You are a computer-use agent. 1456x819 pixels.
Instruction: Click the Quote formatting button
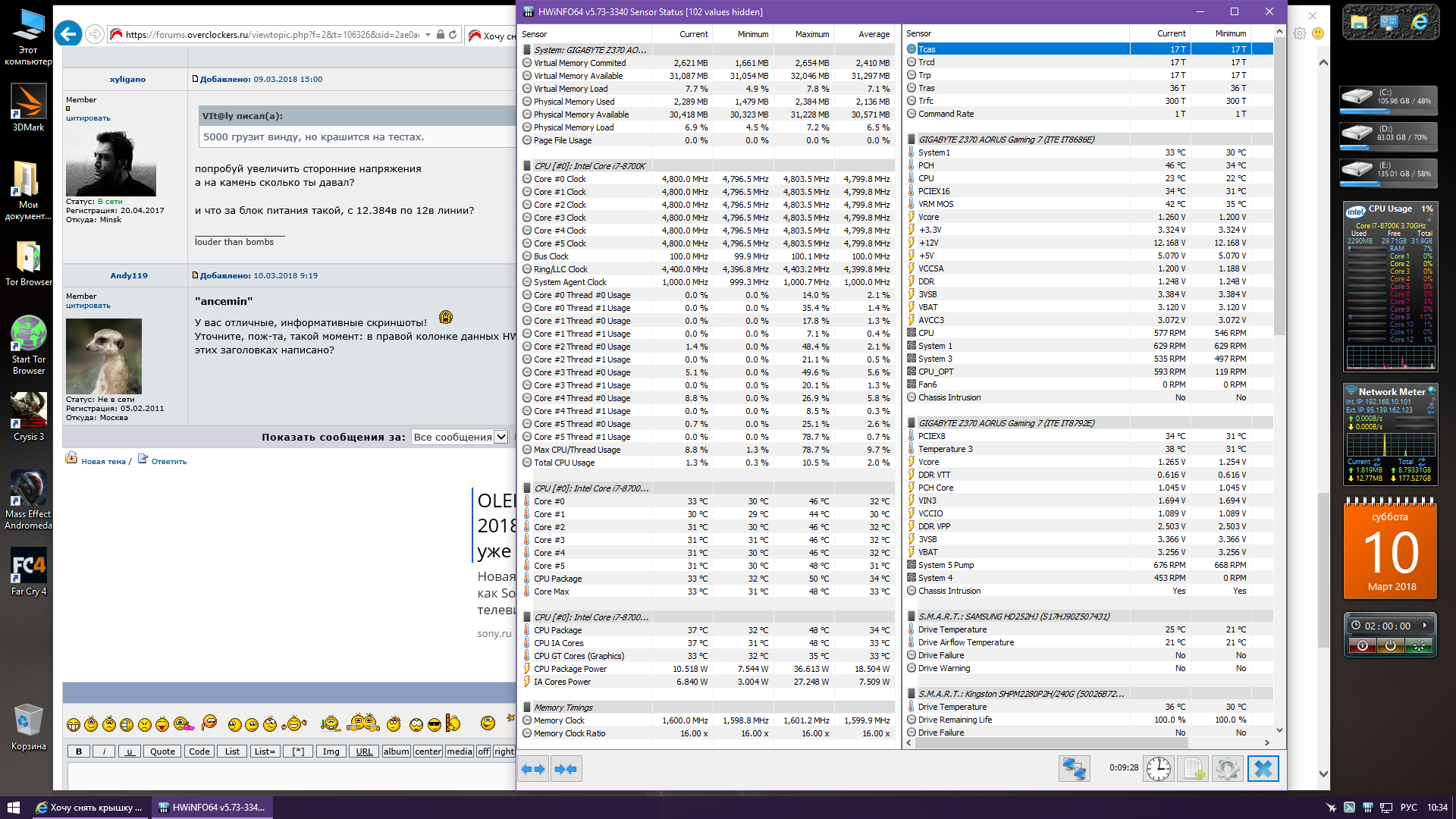162,752
